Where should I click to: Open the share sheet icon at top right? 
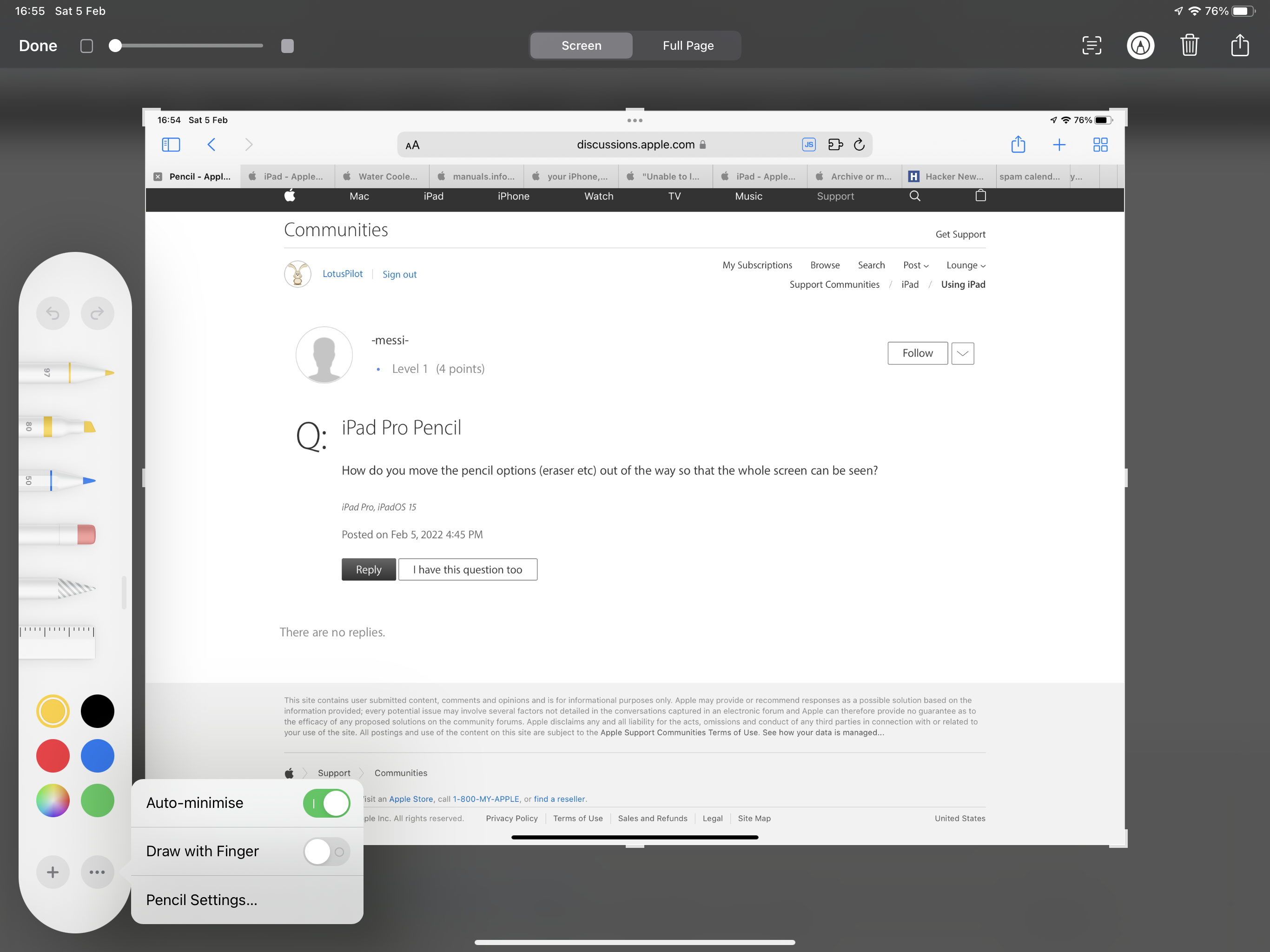1240,46
